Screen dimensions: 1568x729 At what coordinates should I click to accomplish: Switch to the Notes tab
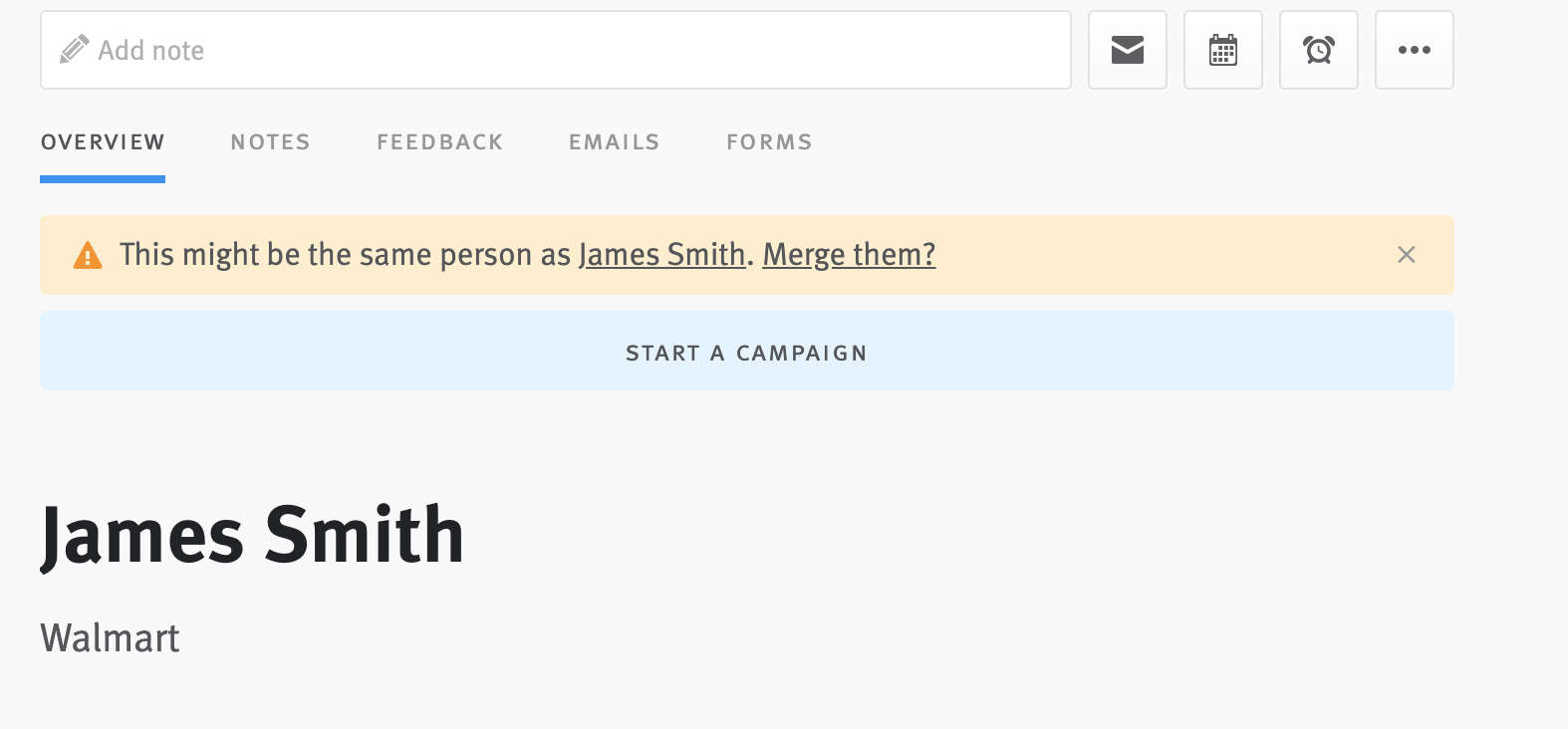[270, 141]
